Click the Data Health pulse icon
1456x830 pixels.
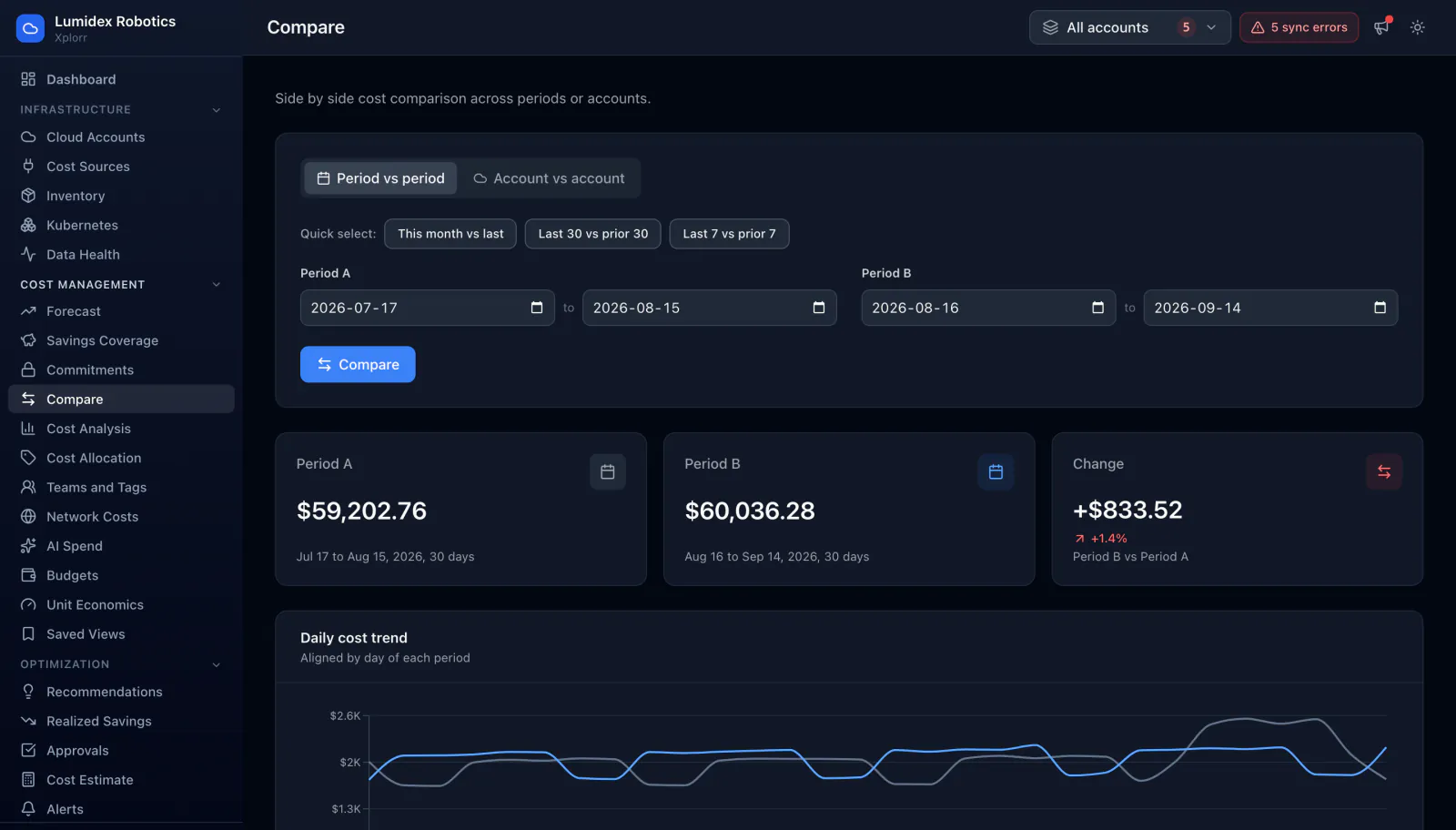pos(28,255)
